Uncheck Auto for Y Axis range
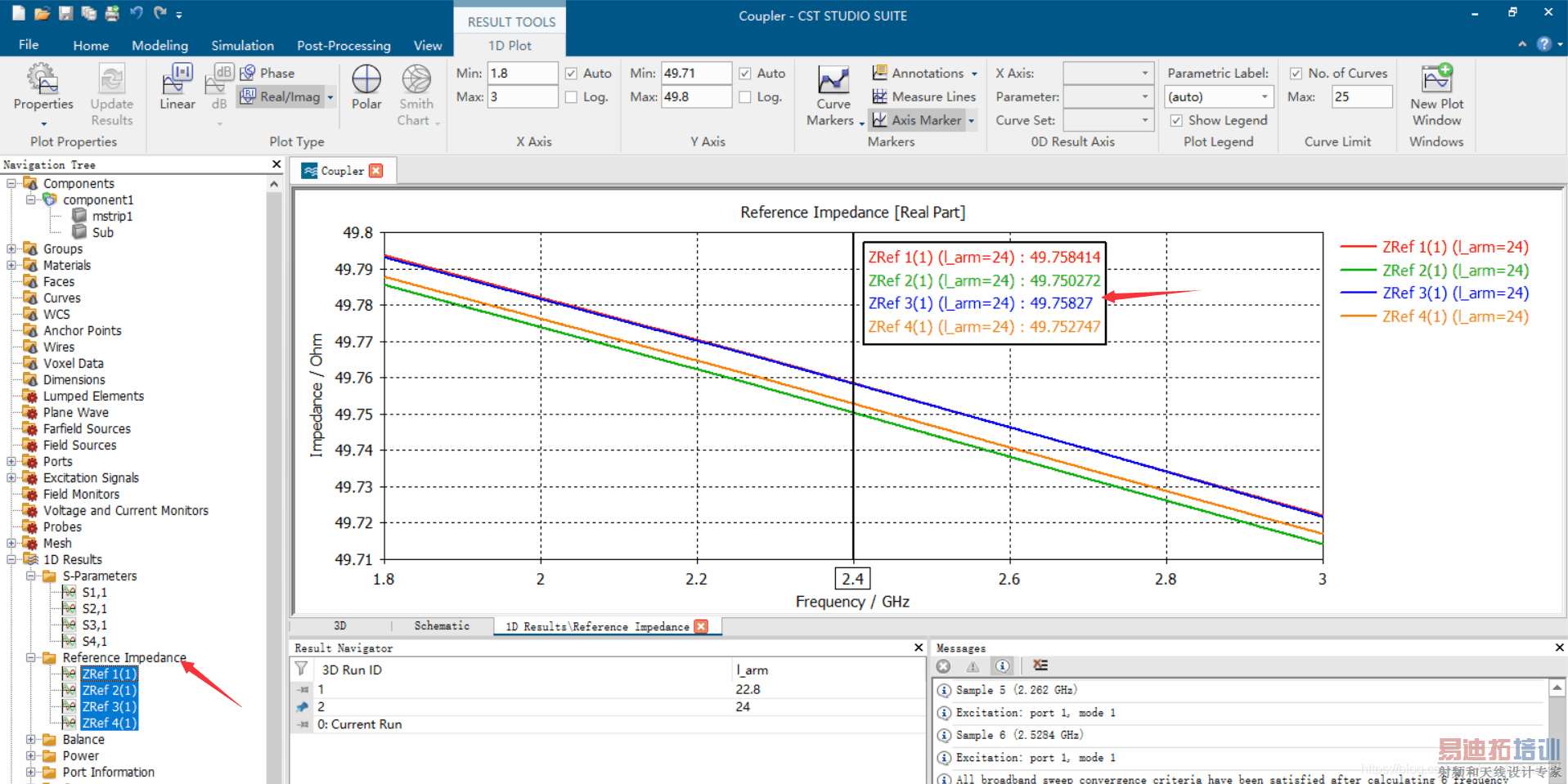This screenshot has width=1568, height=784. 745,74
